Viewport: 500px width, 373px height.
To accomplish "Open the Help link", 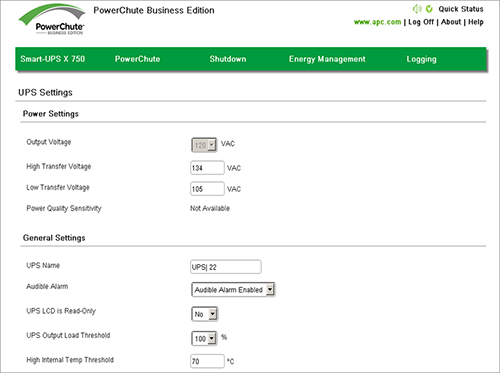I will click(x=476, y=22).
